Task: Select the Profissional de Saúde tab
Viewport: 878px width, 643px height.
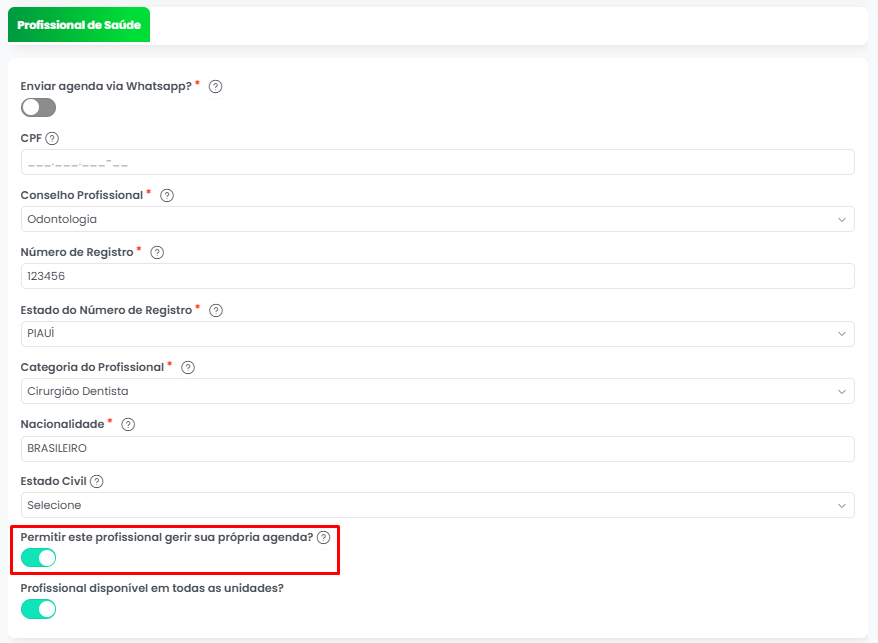Action: (x=79, y=25)
